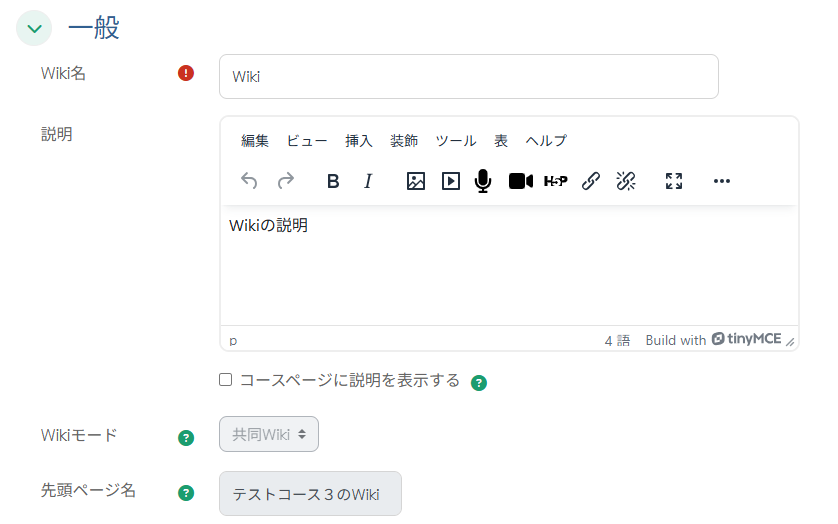Open the ヘルプ menu
Image resolution: width=838 pixels, height=524 pixels.
tap(546, 141)
